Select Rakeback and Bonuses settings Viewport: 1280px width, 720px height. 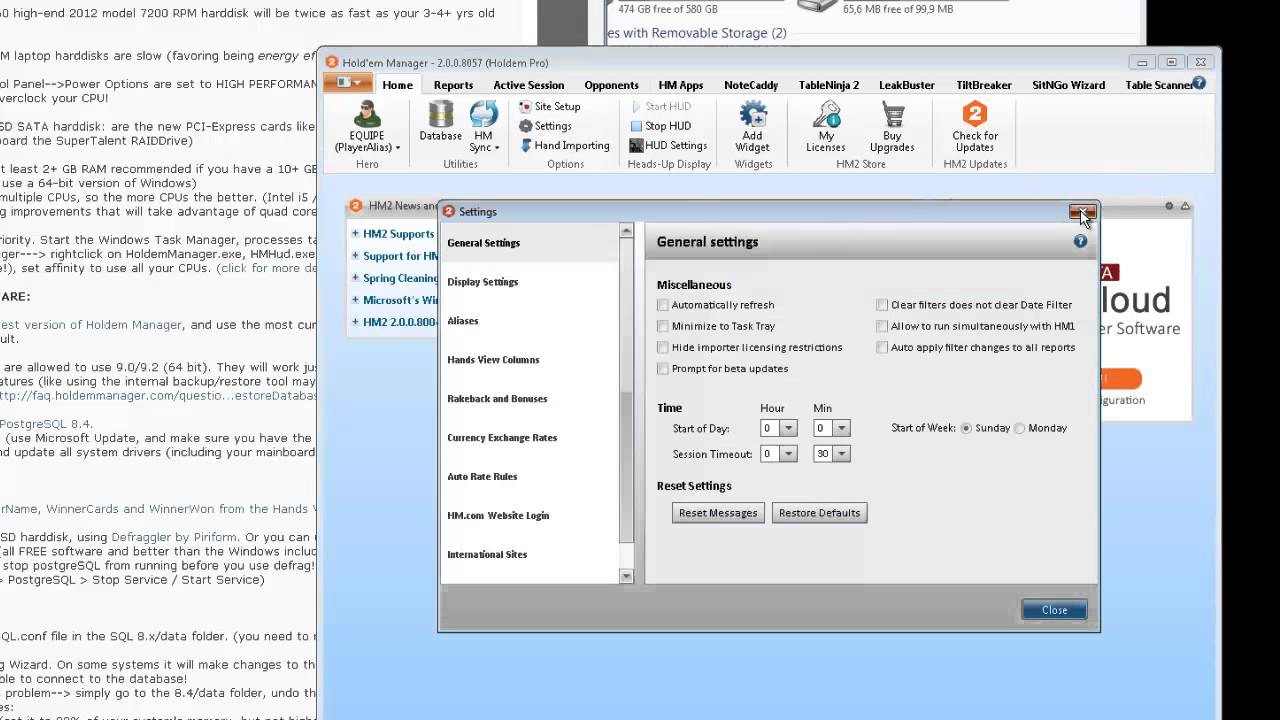click(x=497, y=399)
